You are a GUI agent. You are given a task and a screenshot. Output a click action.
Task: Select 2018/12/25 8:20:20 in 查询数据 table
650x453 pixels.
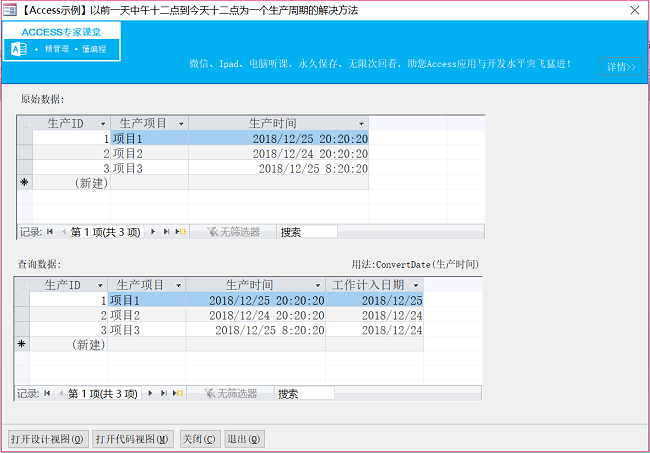(256, 329)
